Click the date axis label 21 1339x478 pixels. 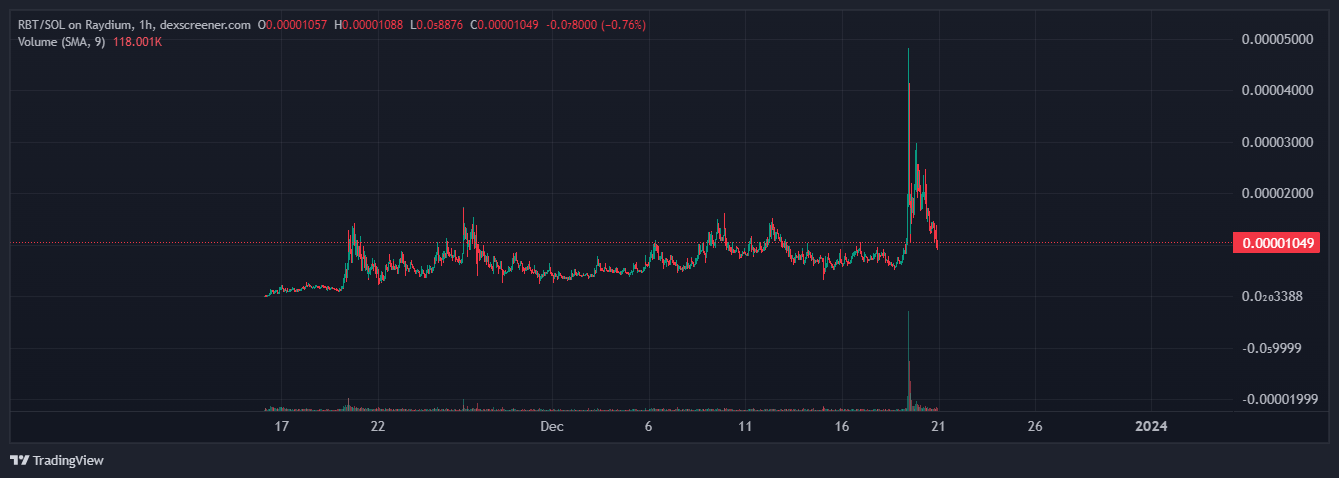point(938,427)
